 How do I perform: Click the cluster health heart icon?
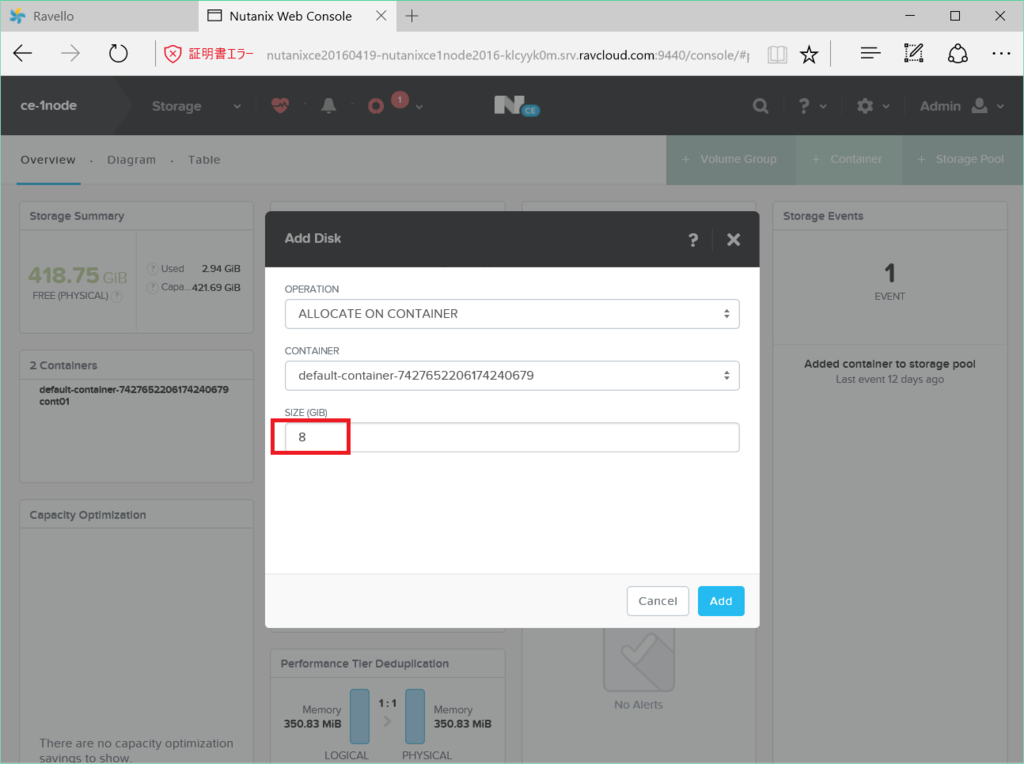pyautogui.click(x=280, y=105)
